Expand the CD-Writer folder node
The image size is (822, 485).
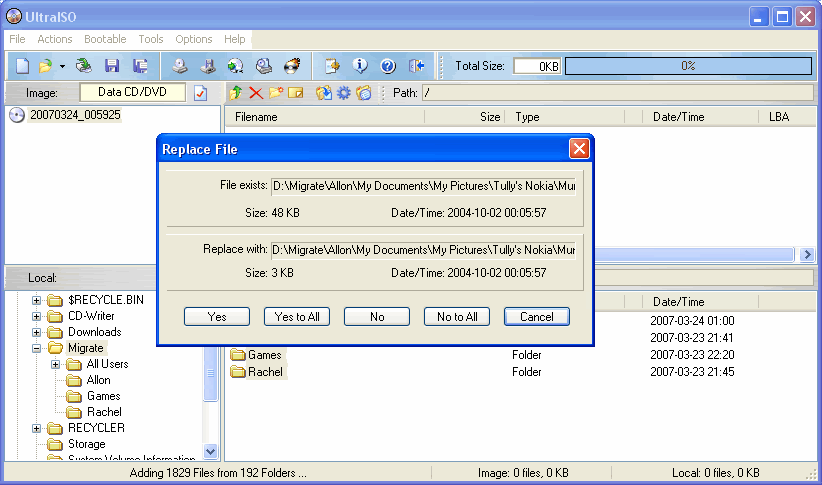coord(37,316)
